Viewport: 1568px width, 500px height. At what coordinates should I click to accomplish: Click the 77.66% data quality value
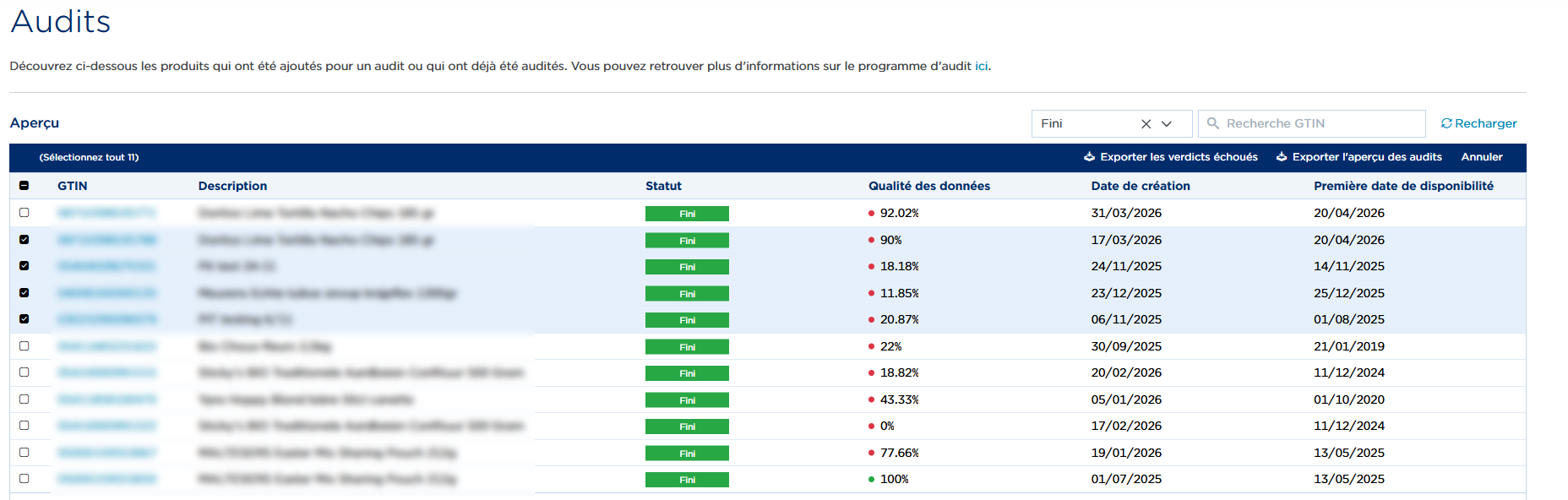pyautogui.click(x=899, y=453)
